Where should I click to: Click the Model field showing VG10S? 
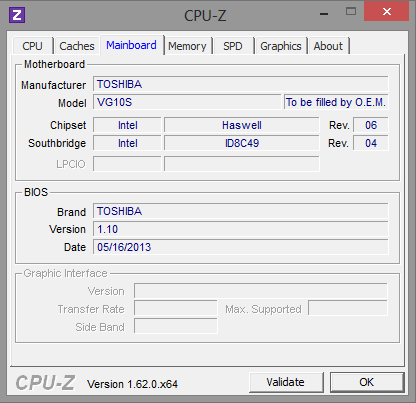[x=187, y=102]
